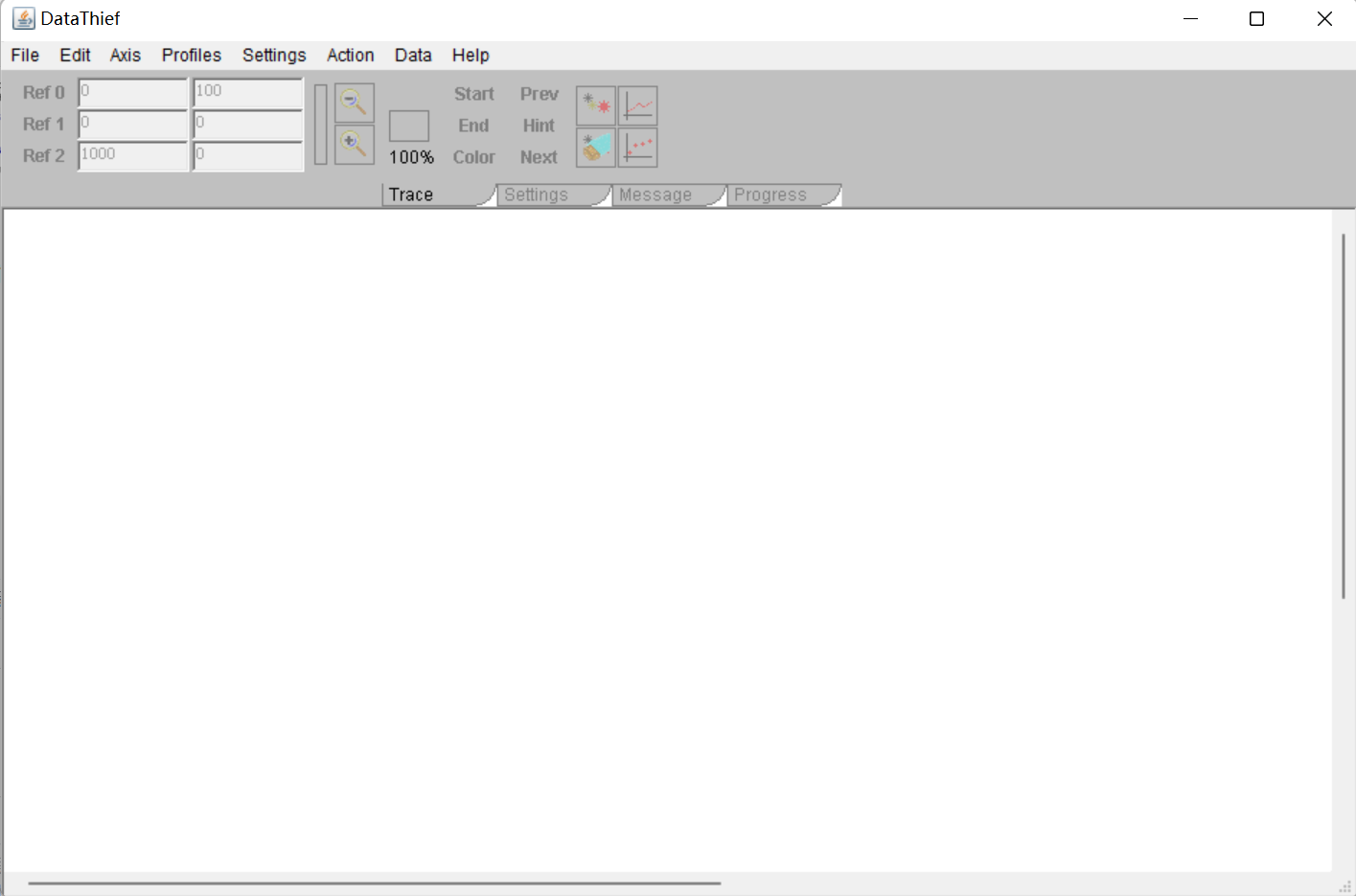The height and width of the screenshot is (896, 1356).
Task: Switch to the Progress tab
Action: pos(782,195)
